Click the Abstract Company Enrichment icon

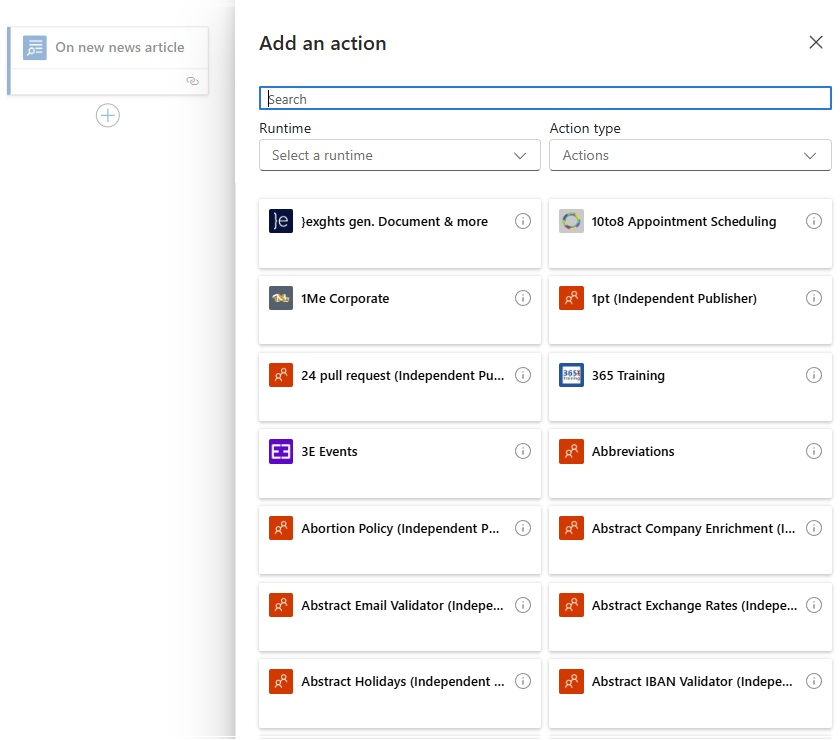pos(571,528)
